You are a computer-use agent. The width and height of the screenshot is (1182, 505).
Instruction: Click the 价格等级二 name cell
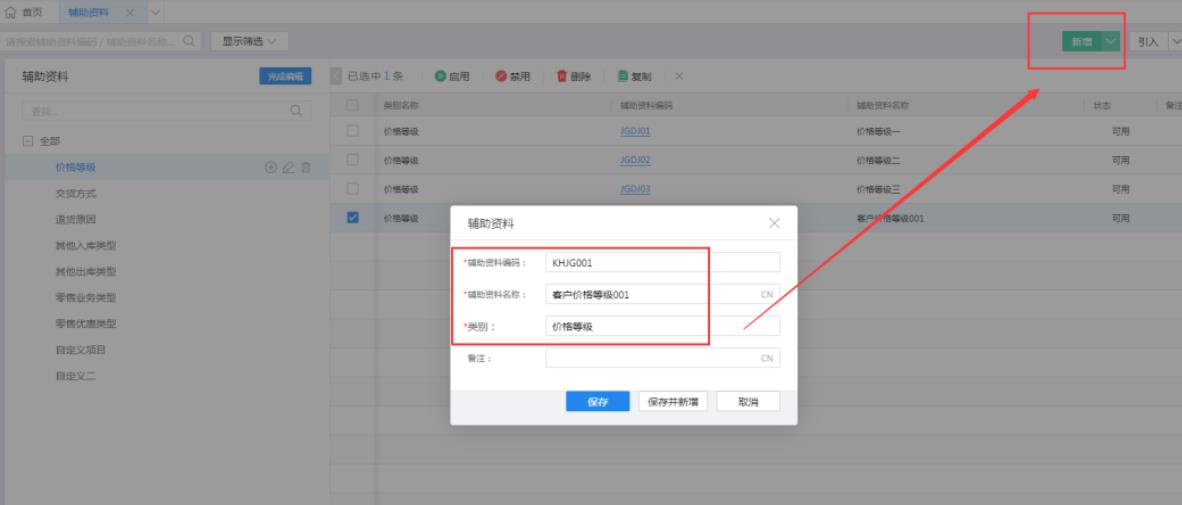click(x=878, y=160)
